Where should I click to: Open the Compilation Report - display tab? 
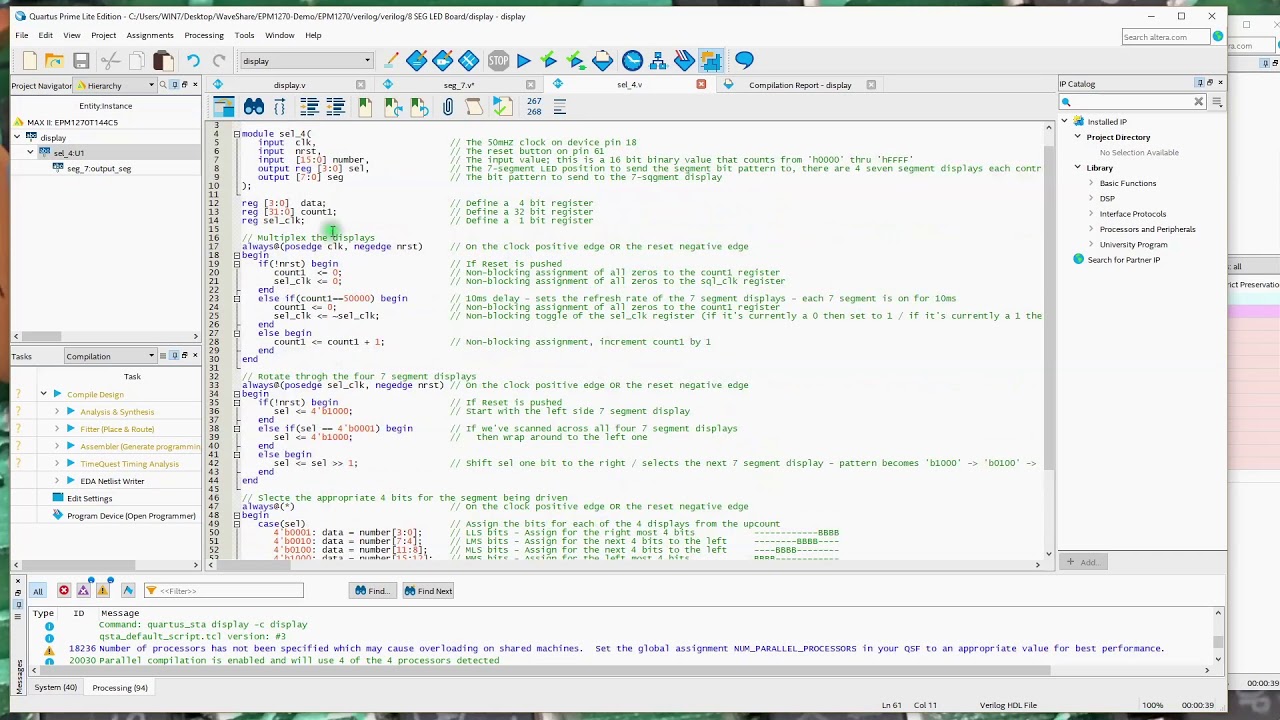point(800,85)
